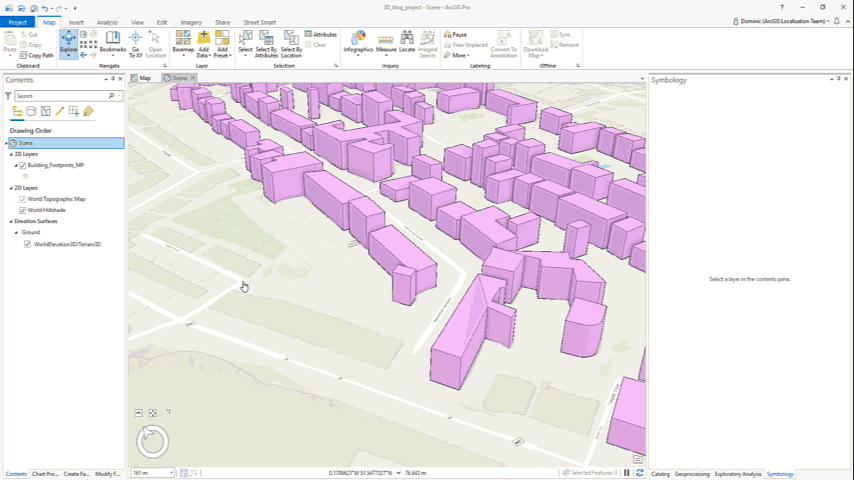This screenshot has height=480, width=854.
Task: Toggle WorldElevation3D/Terrain3D checkbox
Action: [27, 244]
